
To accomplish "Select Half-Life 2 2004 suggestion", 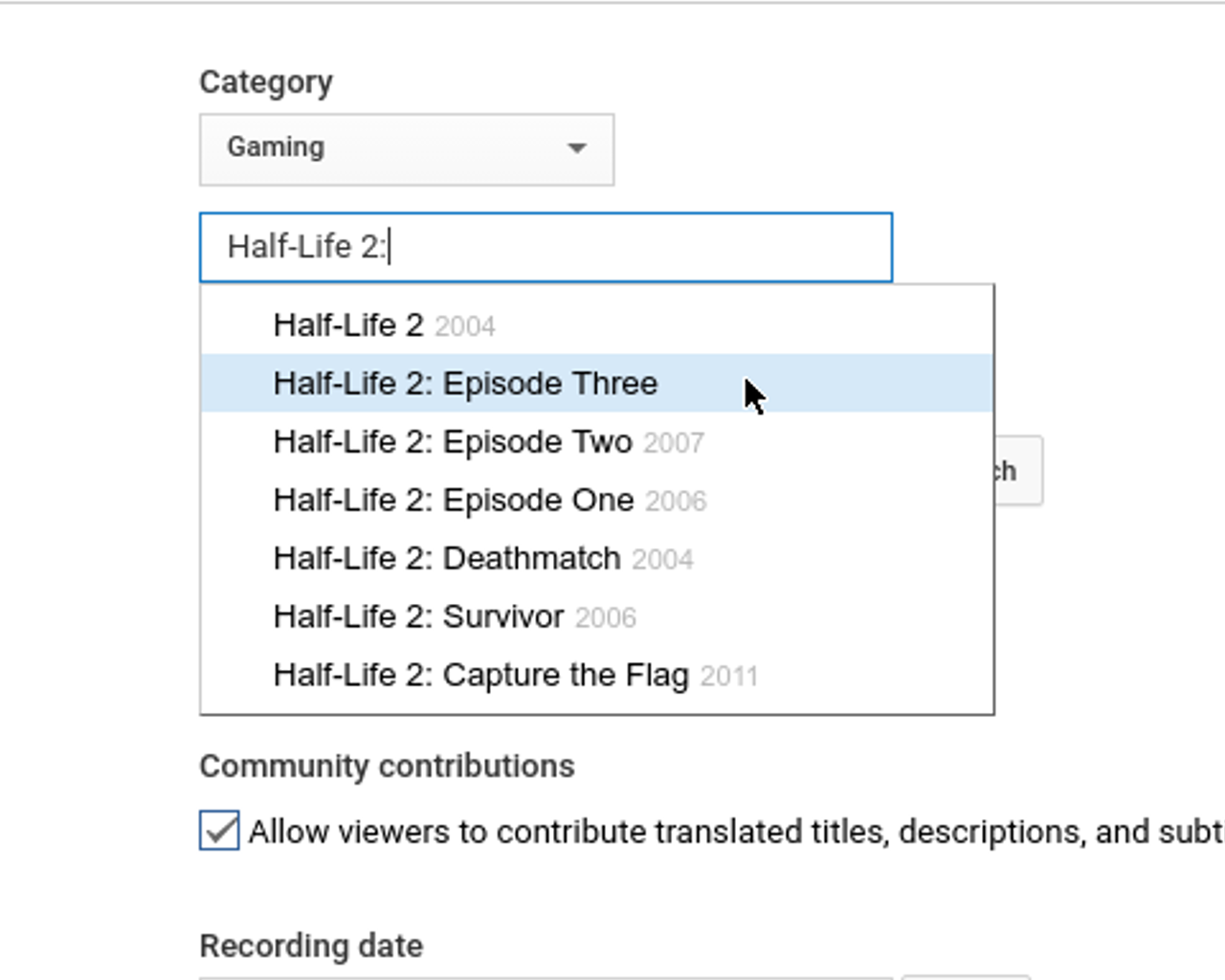I will (x=597, y=325).
